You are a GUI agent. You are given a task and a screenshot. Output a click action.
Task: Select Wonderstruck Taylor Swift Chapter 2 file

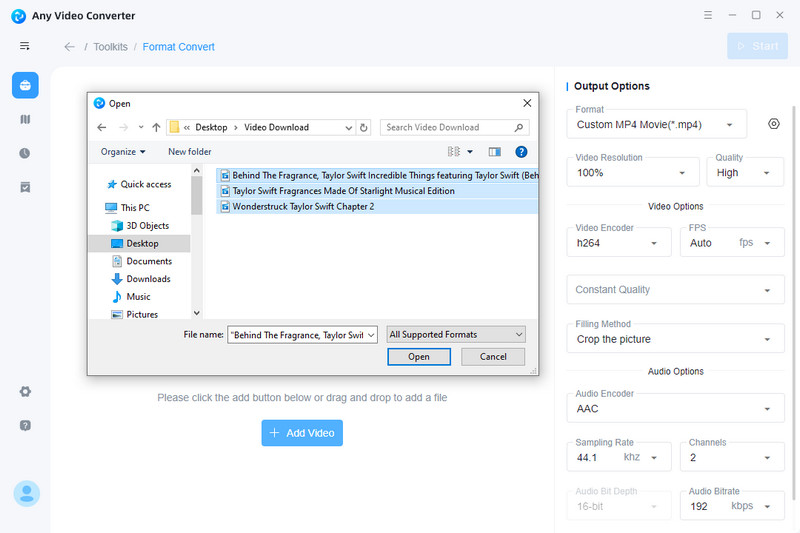pyautogui.click(x=303, y=207)
